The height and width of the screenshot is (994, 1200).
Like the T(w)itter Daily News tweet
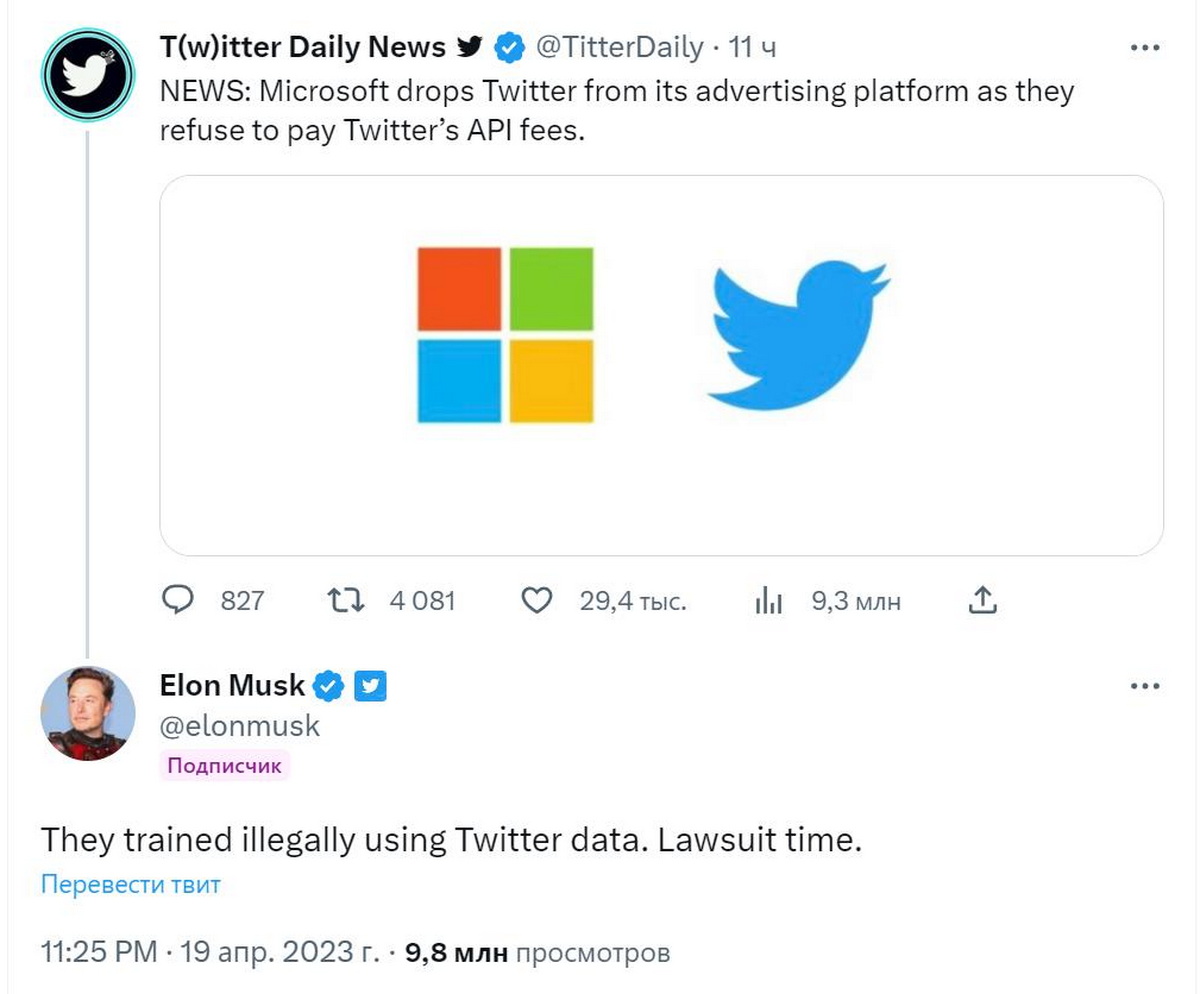point(537,600)
